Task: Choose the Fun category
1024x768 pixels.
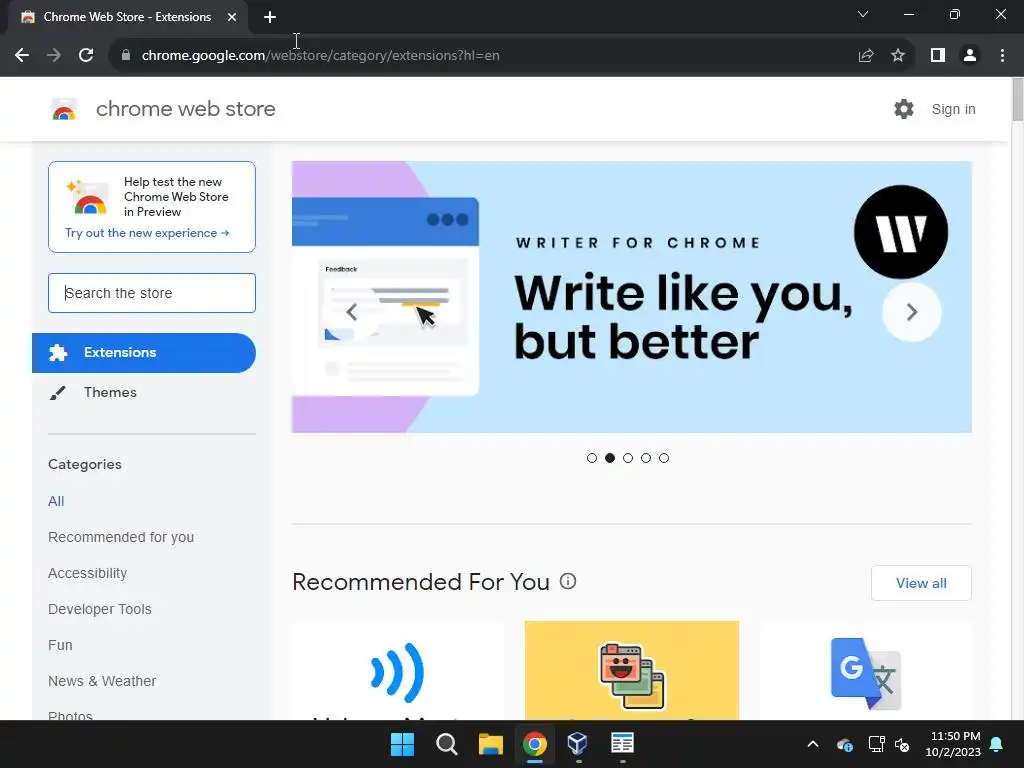Action: 60,645
